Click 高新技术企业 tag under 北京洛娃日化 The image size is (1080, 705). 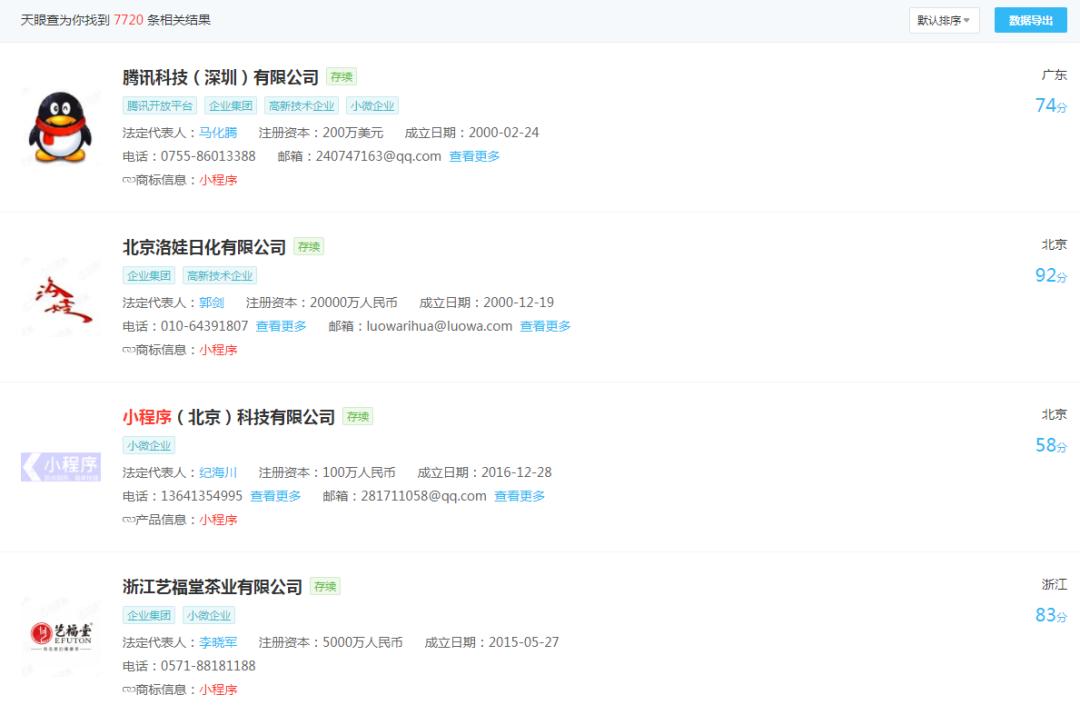pos(220,275)
